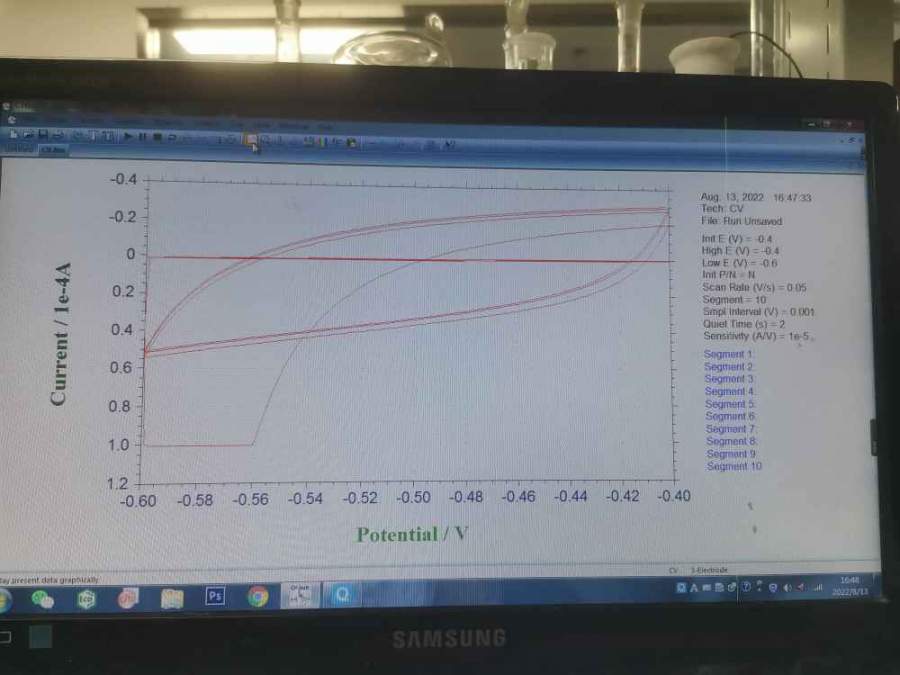
Task: Select the Segment 2 legend entry
Action: [728, 366]
